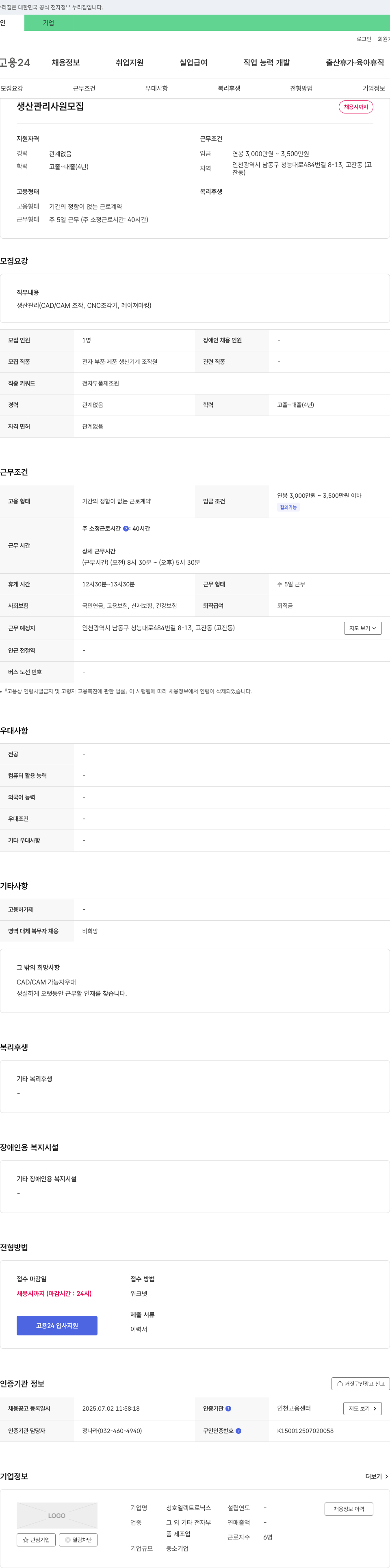Click the 1명 recruitment count cell
Screen dimensions: 390x1568
pyautogui.click(x=87, y=340)
